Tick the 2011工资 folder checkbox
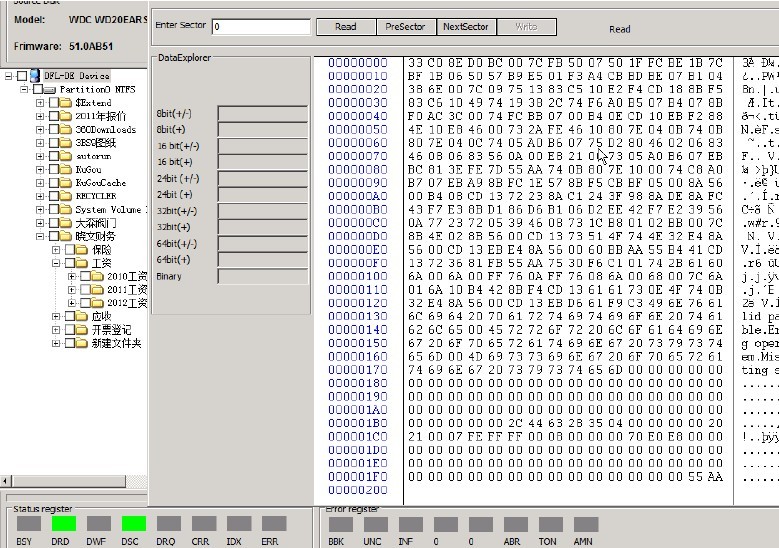779x548 pixels. click(x=86, y=290)
